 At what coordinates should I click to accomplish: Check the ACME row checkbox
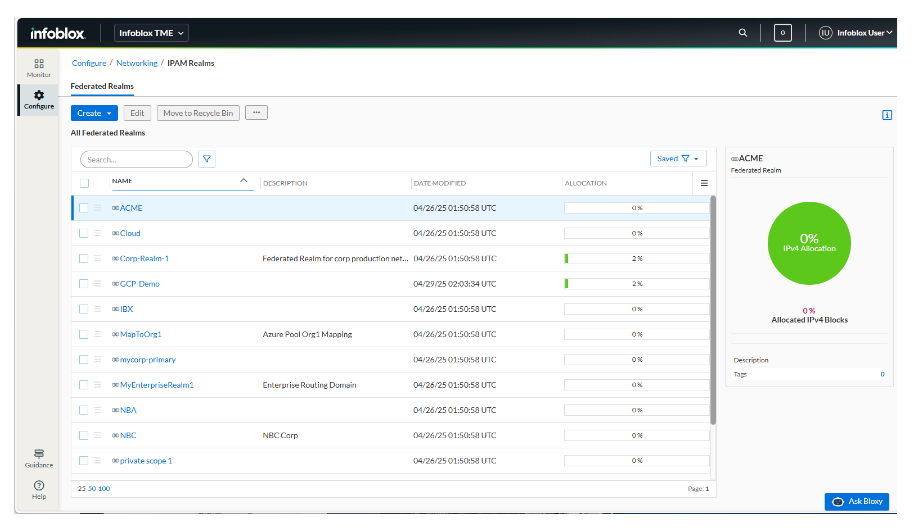point(85,208)
